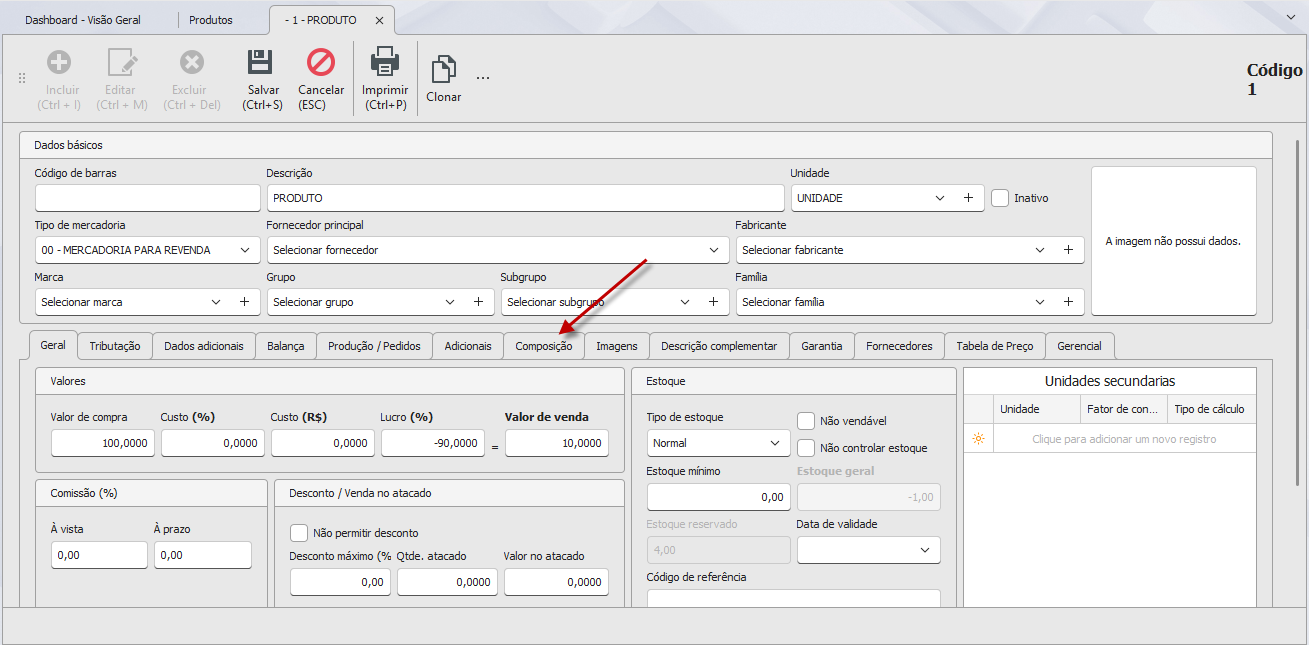
Task: Toggle the Inativo checkbox
Action: pos(1000,198)
